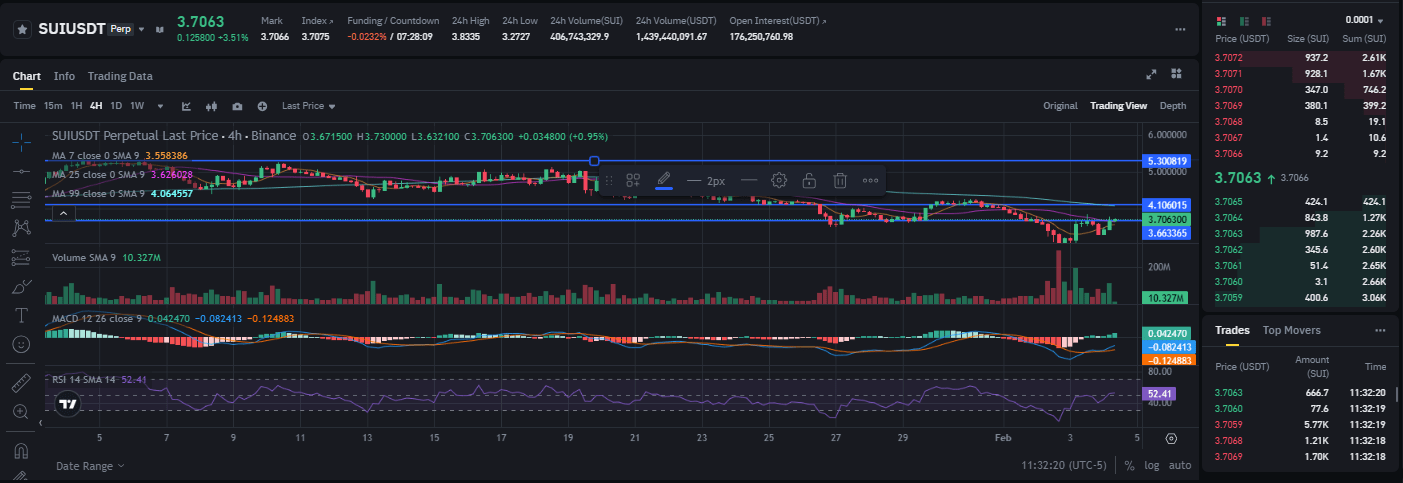Select the text drawing tool

pyautogui.click(x=21, y=315)
